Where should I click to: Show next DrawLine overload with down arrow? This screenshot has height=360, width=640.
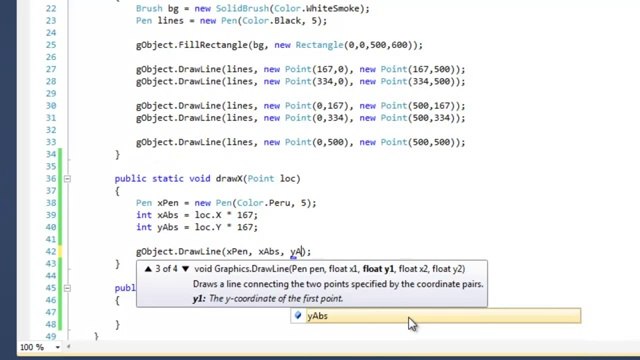[x=186, y=269]
